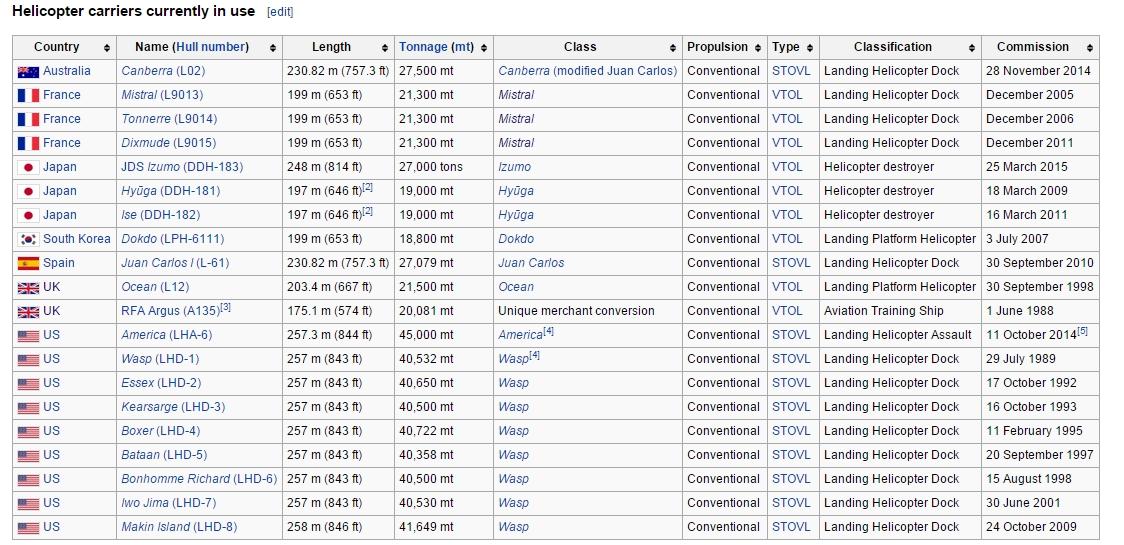Image resolution: width=1124 pixels, height=545 pixels.
Task: Click the Spain flag icon
Action: tap(28, 263)
